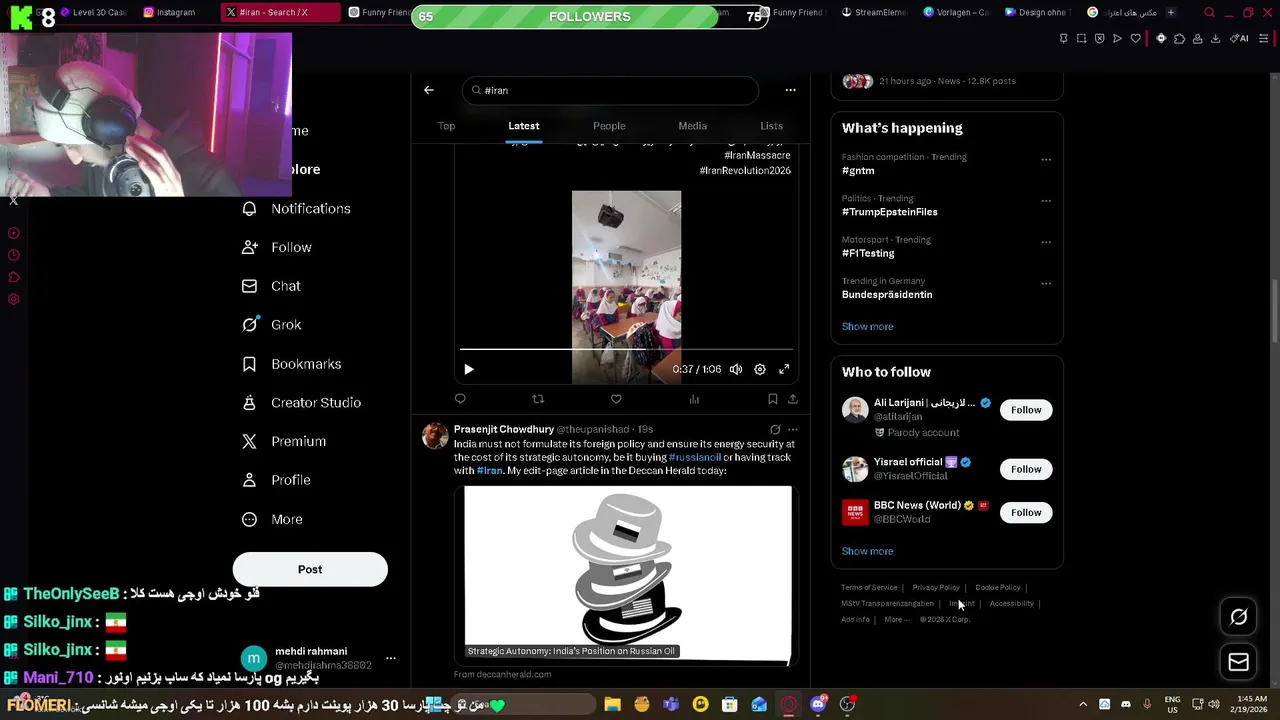The image size is (1280, 720).
Task: Open OBS Studio from the taskbar
Action: click(x=847, y=704)
